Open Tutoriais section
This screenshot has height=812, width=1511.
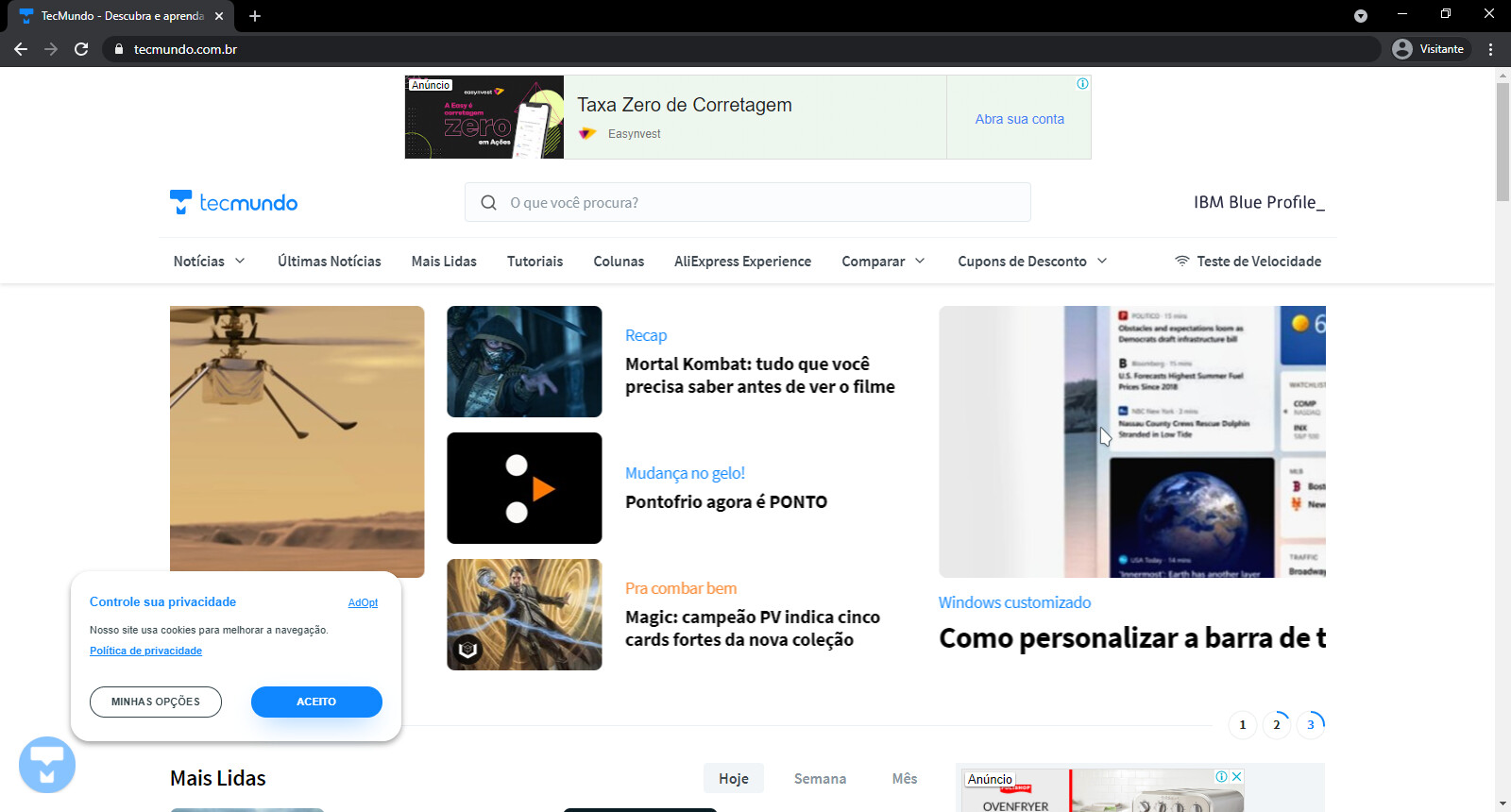(535, 261)
